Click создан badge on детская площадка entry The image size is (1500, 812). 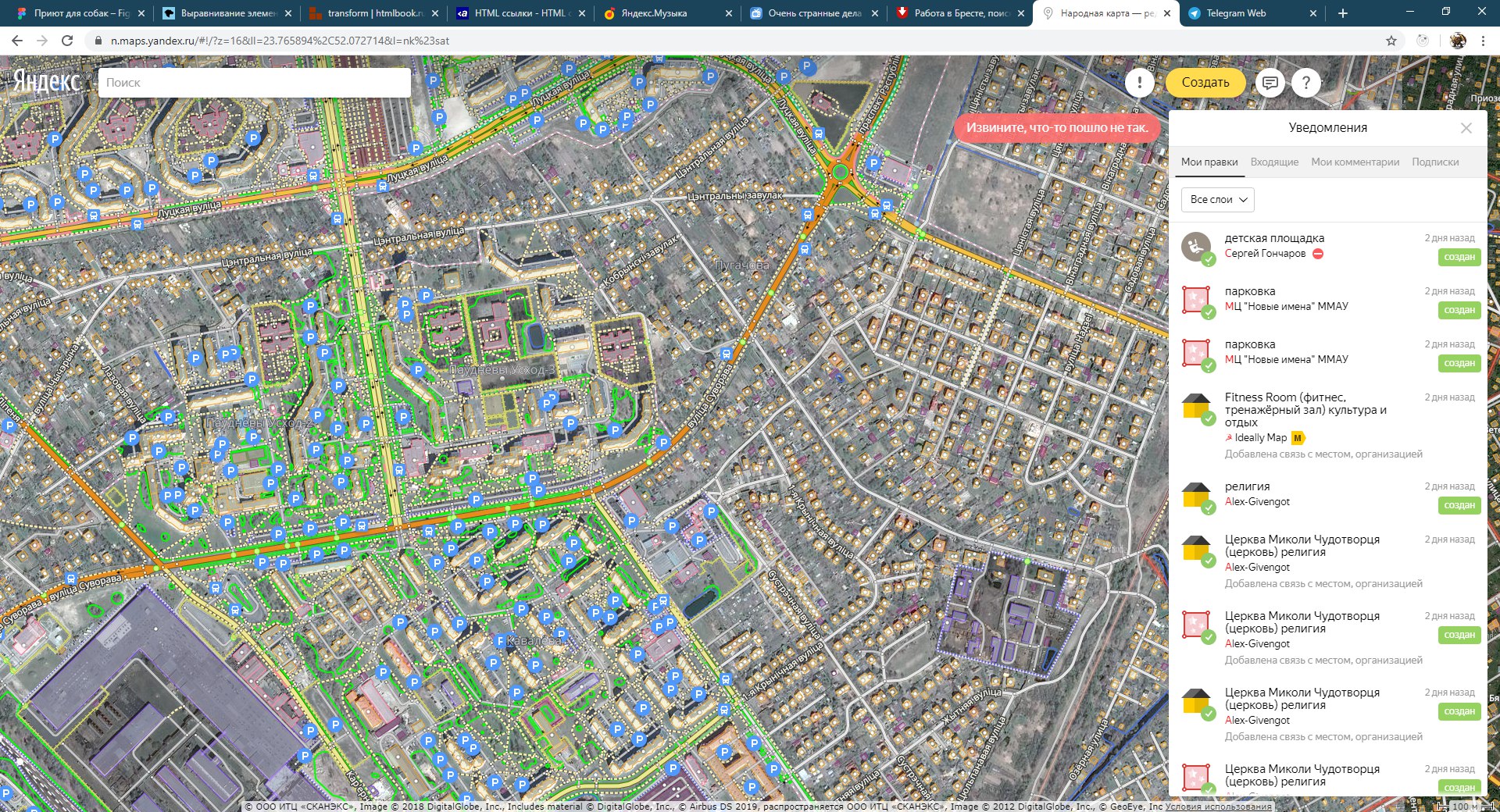(x=1459, y=257)
